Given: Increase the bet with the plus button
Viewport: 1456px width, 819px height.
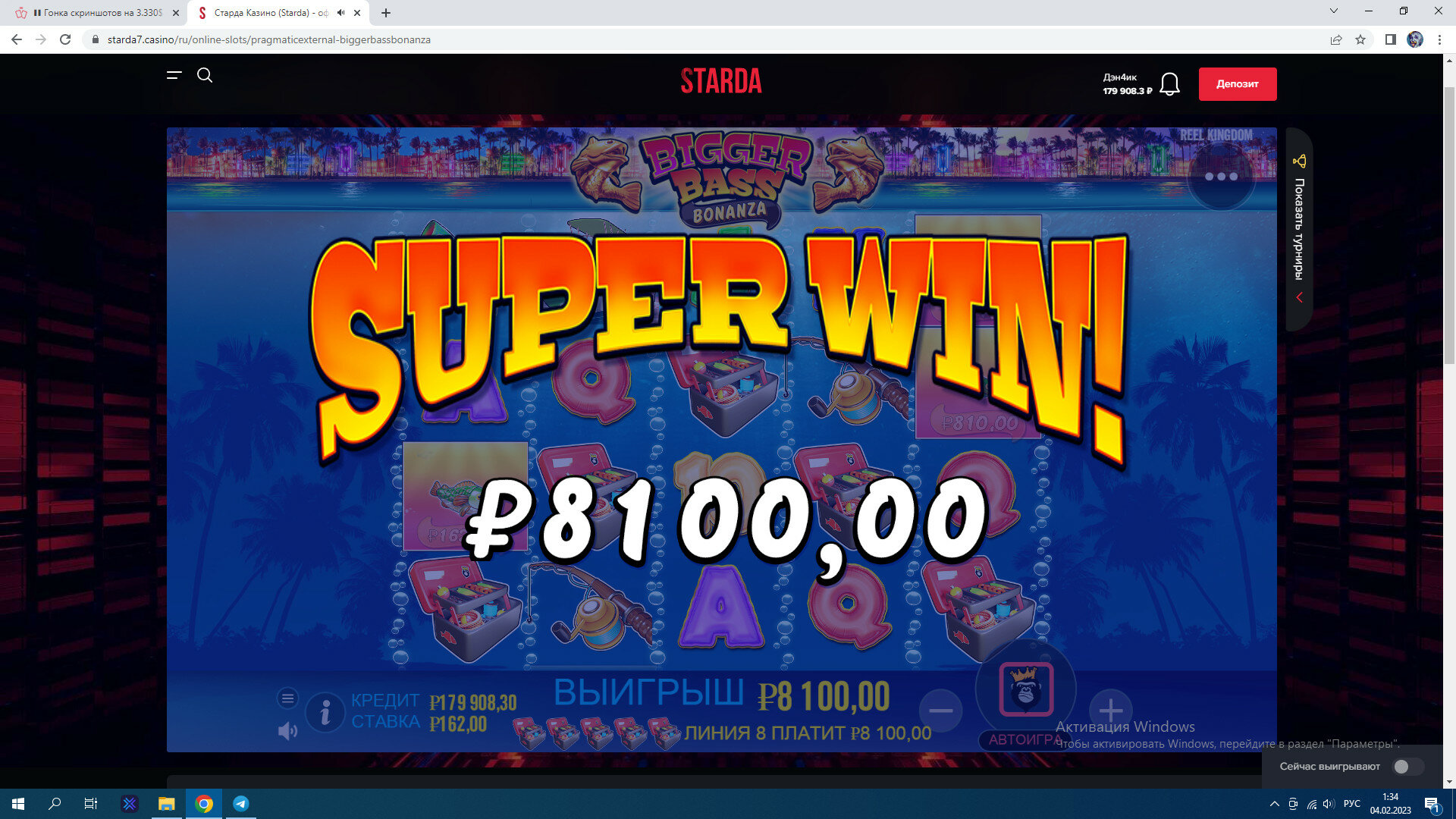Looking at the screenshot, I should 1111,711.
